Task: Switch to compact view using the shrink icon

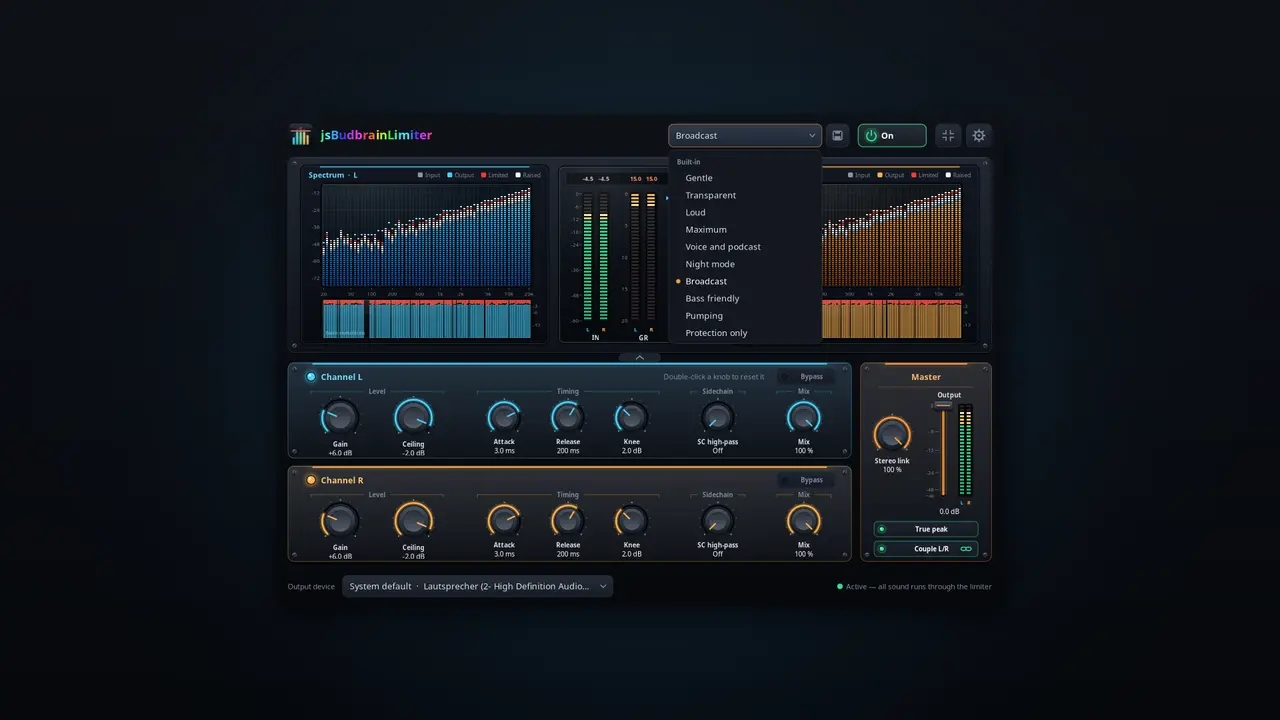Action: 948,135
